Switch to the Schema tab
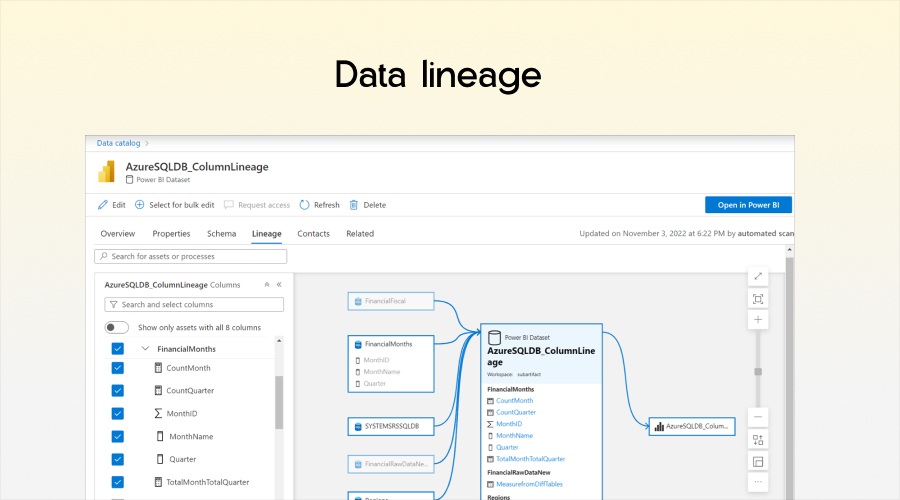900x500 pixels. point(222,234)
